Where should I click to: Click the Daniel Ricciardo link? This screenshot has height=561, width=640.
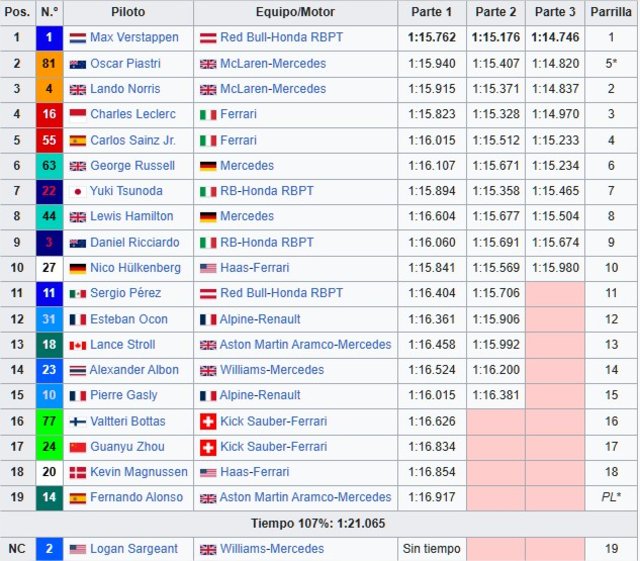click(x=135, y=243)
